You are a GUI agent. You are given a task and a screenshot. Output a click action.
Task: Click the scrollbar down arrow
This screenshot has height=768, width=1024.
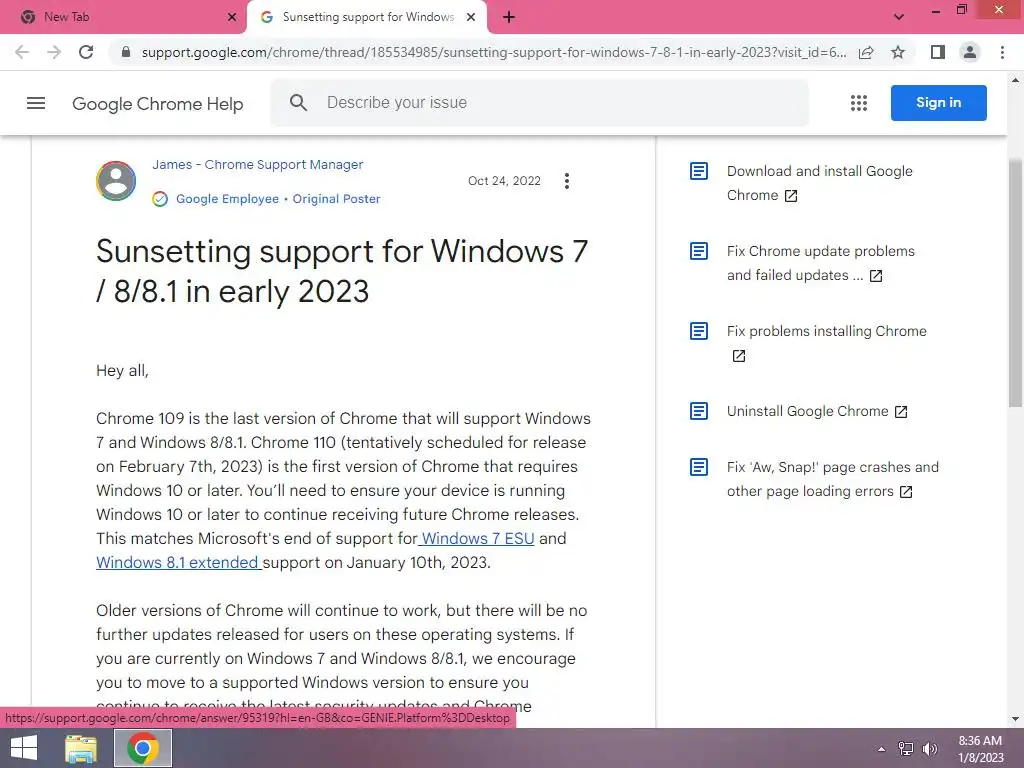coord(1016,719)
